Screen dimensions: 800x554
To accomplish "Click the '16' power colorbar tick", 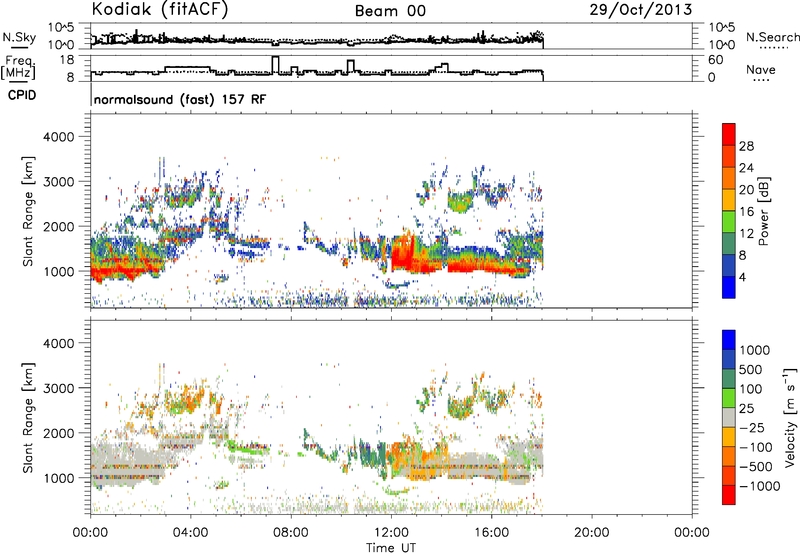I will (x=746, y=212).
